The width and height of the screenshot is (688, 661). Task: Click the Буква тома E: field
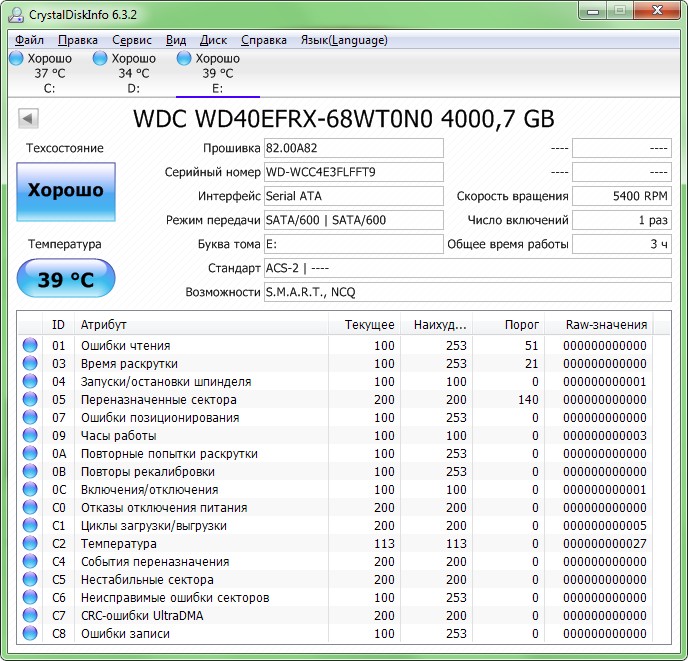354,244
